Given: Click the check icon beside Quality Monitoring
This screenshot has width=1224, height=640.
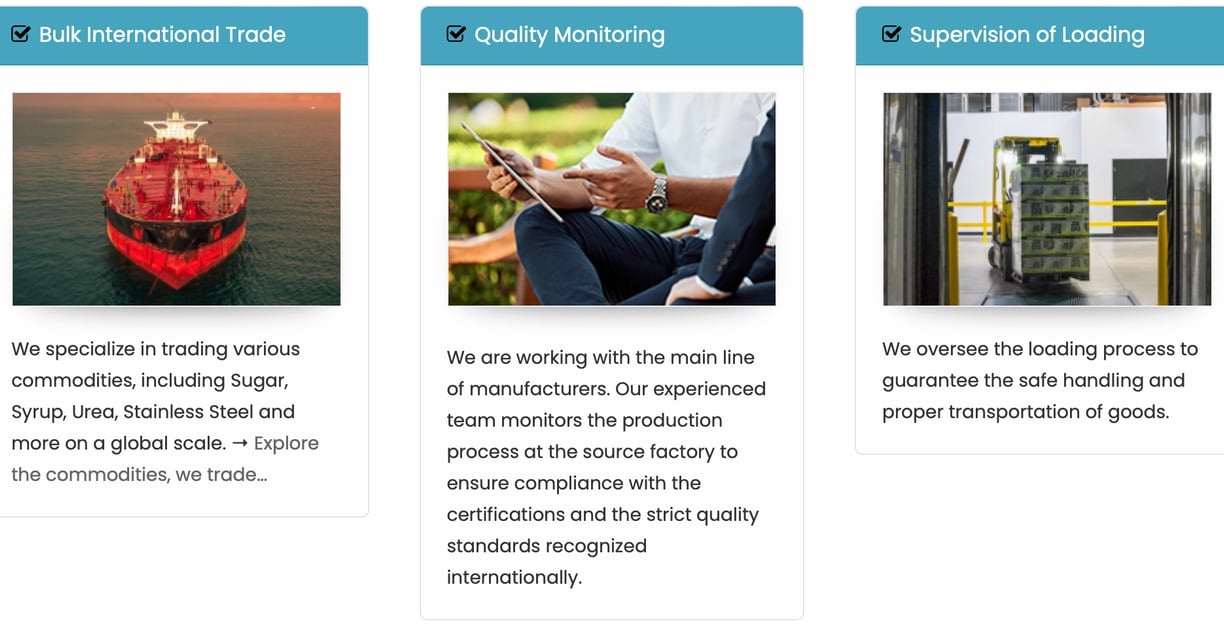Looking at the screenshot, I should (456, 35).
